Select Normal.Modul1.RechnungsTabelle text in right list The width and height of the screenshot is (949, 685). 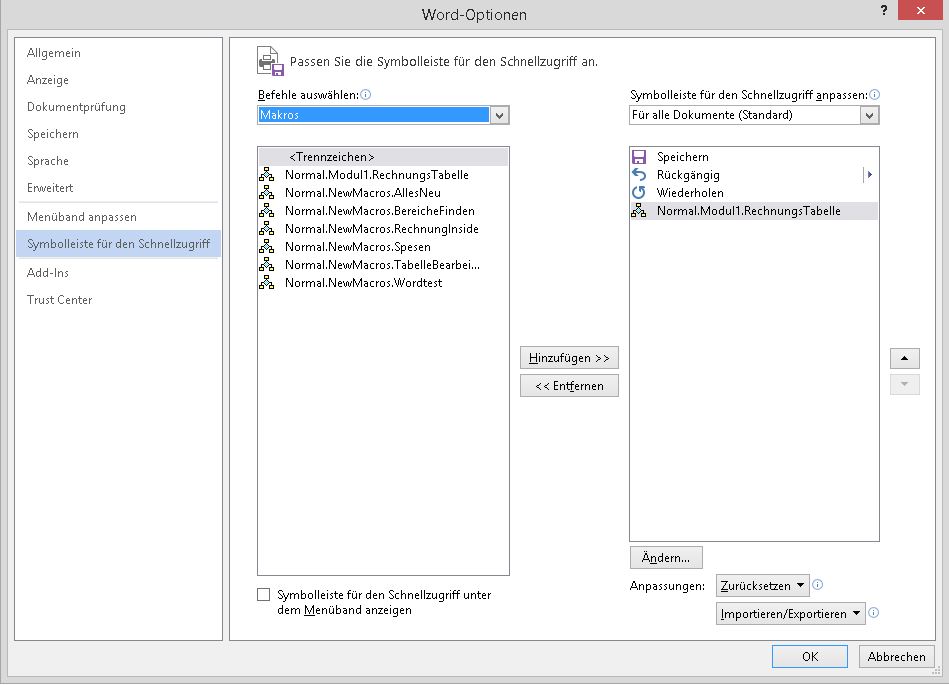749,211
